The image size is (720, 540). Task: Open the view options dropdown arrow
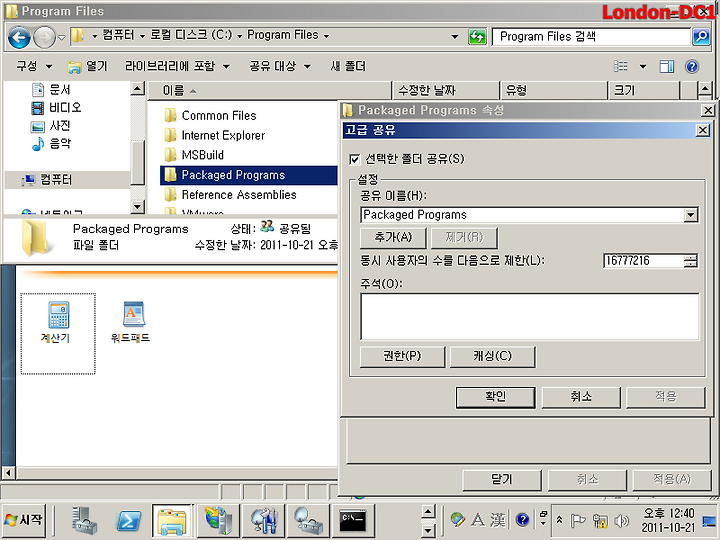coord(643,67)
